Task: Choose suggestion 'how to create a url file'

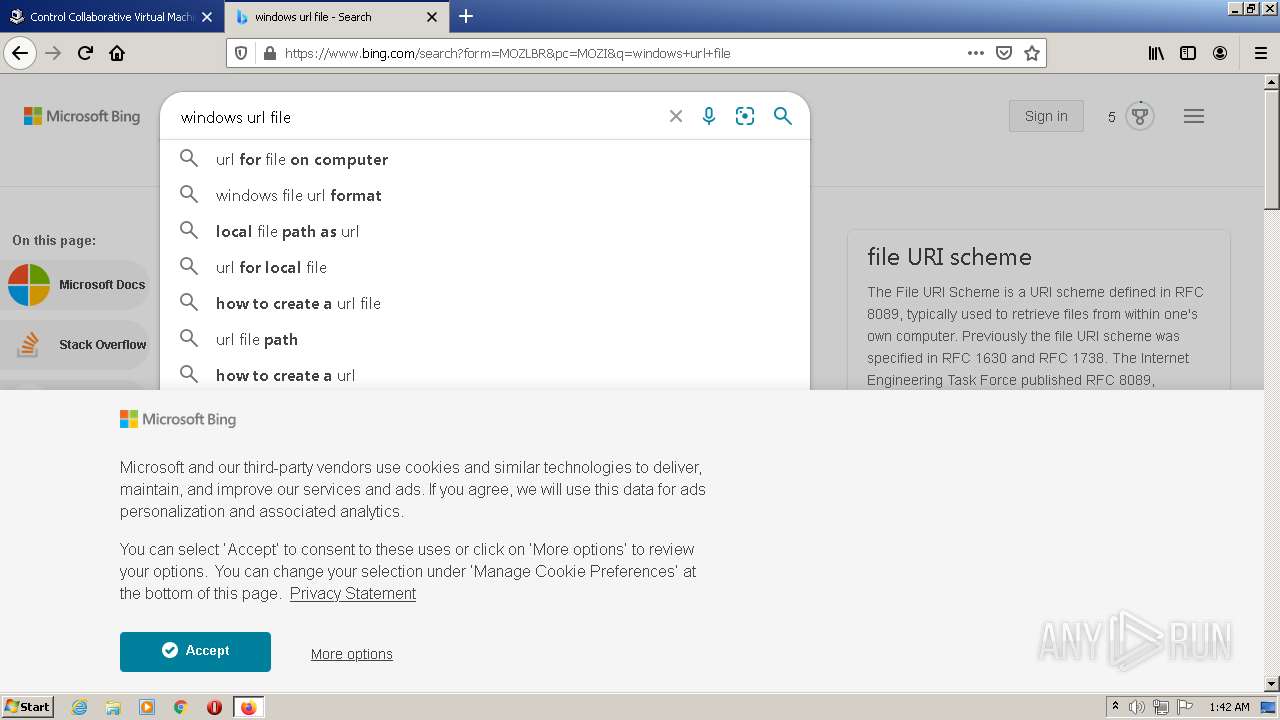Action: (x=485, y=303)
